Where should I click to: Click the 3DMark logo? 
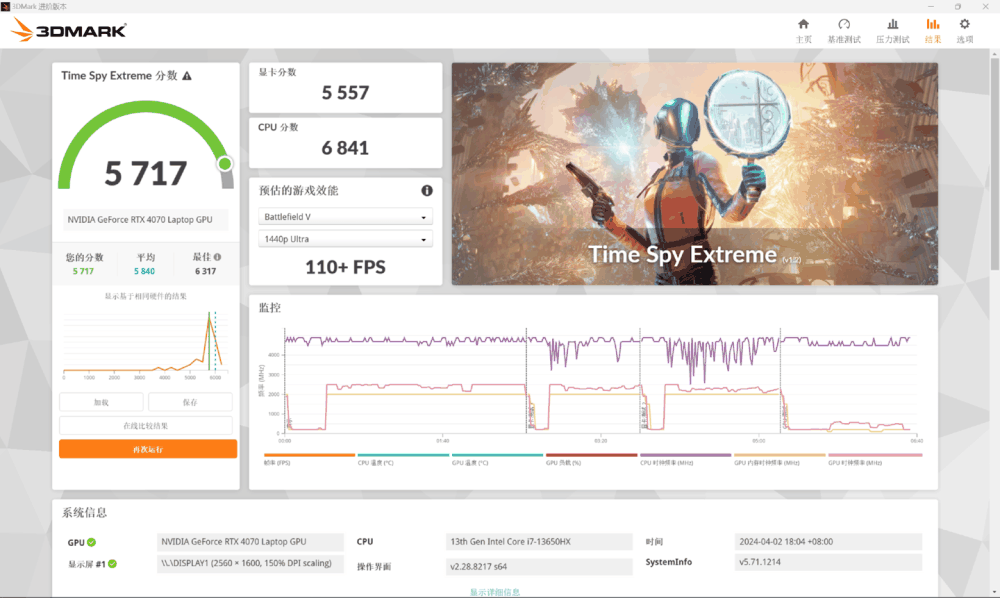pos(68,29)
